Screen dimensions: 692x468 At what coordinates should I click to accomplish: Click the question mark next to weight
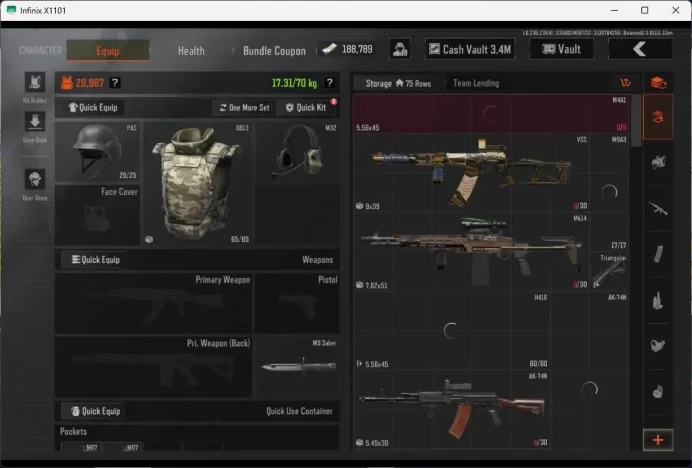(329, 83)
